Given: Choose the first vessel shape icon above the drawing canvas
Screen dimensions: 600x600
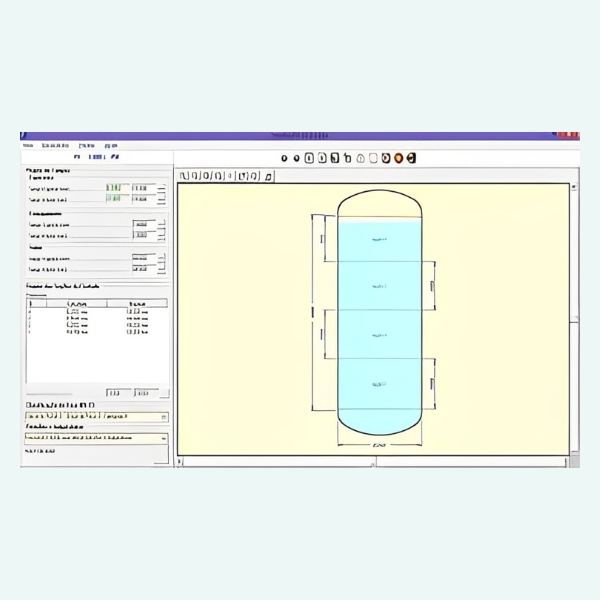Looking at the screenshot, I should [x=184, y=176].
